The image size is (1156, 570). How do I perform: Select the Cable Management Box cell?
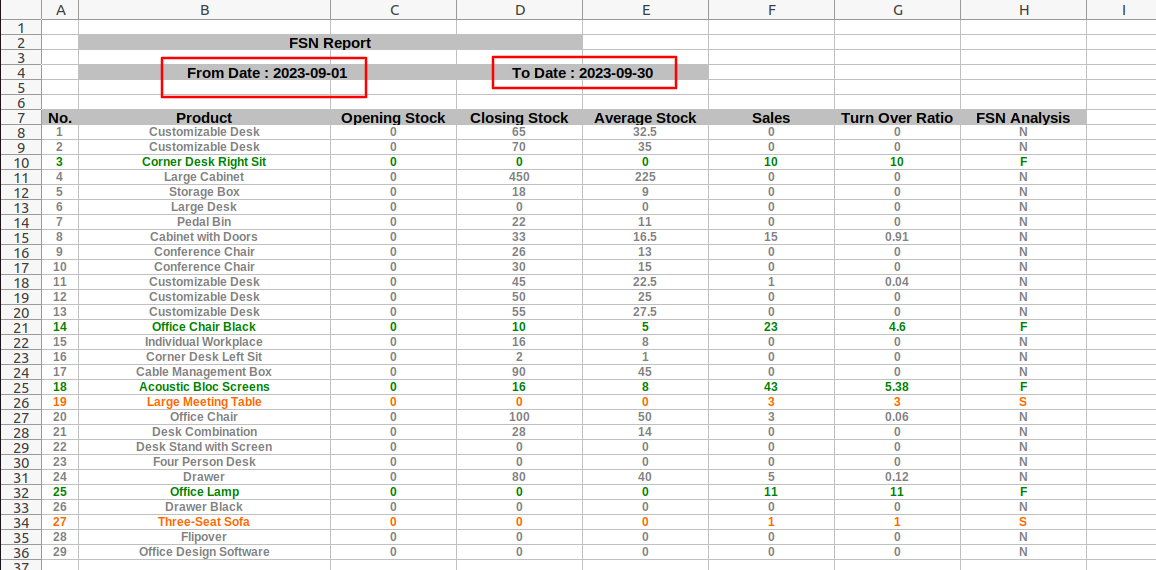coord(204,372)
